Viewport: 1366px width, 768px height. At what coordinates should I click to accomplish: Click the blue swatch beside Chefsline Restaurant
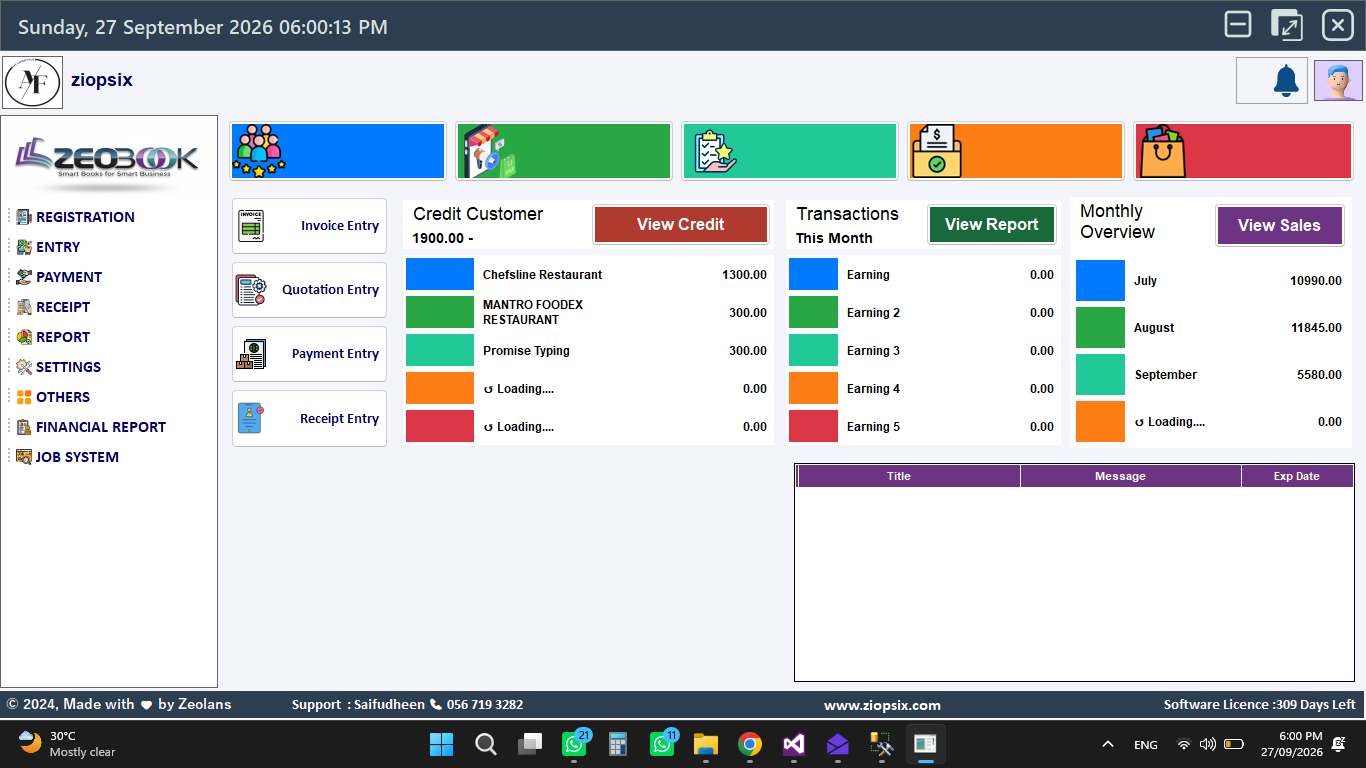[x=440, y=274]
